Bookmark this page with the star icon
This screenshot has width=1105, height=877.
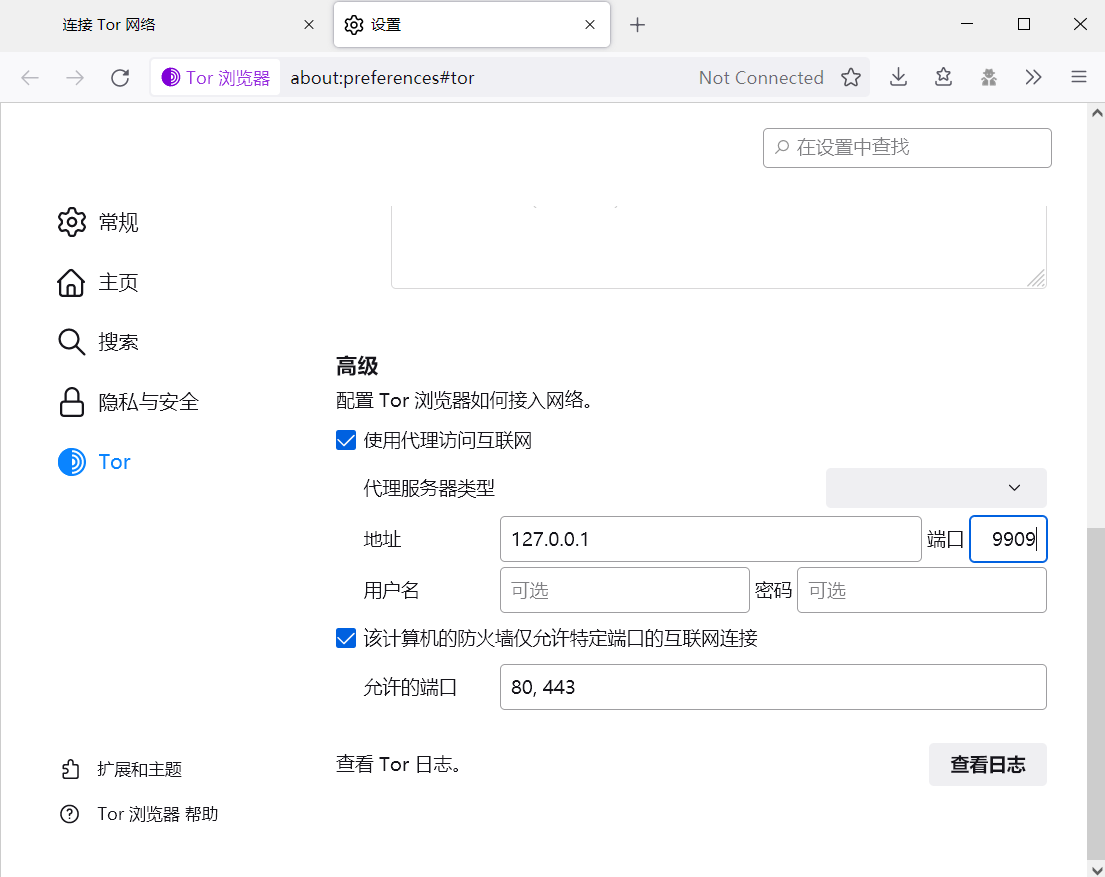tap(851, 78)
